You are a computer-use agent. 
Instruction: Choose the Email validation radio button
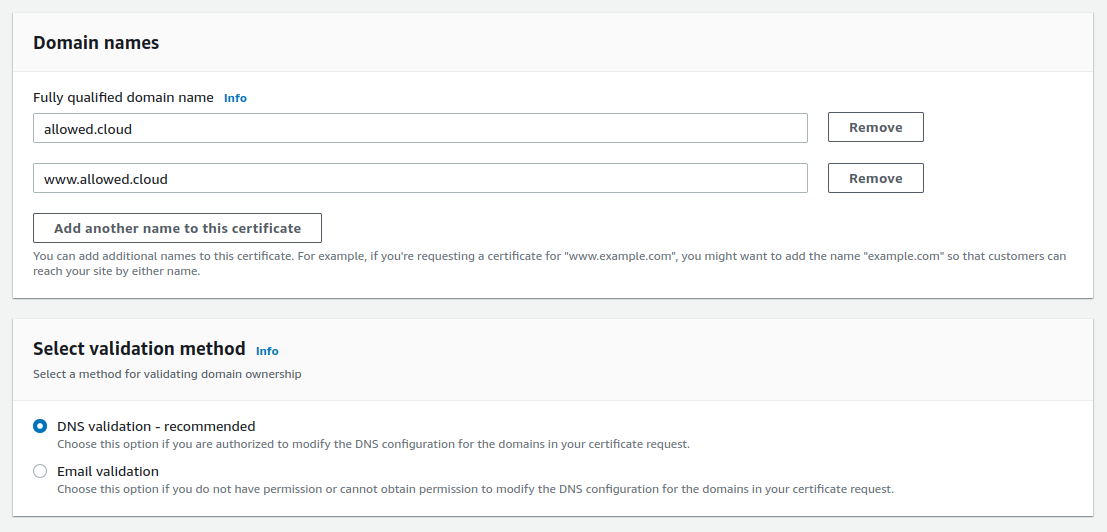point(40,471)
